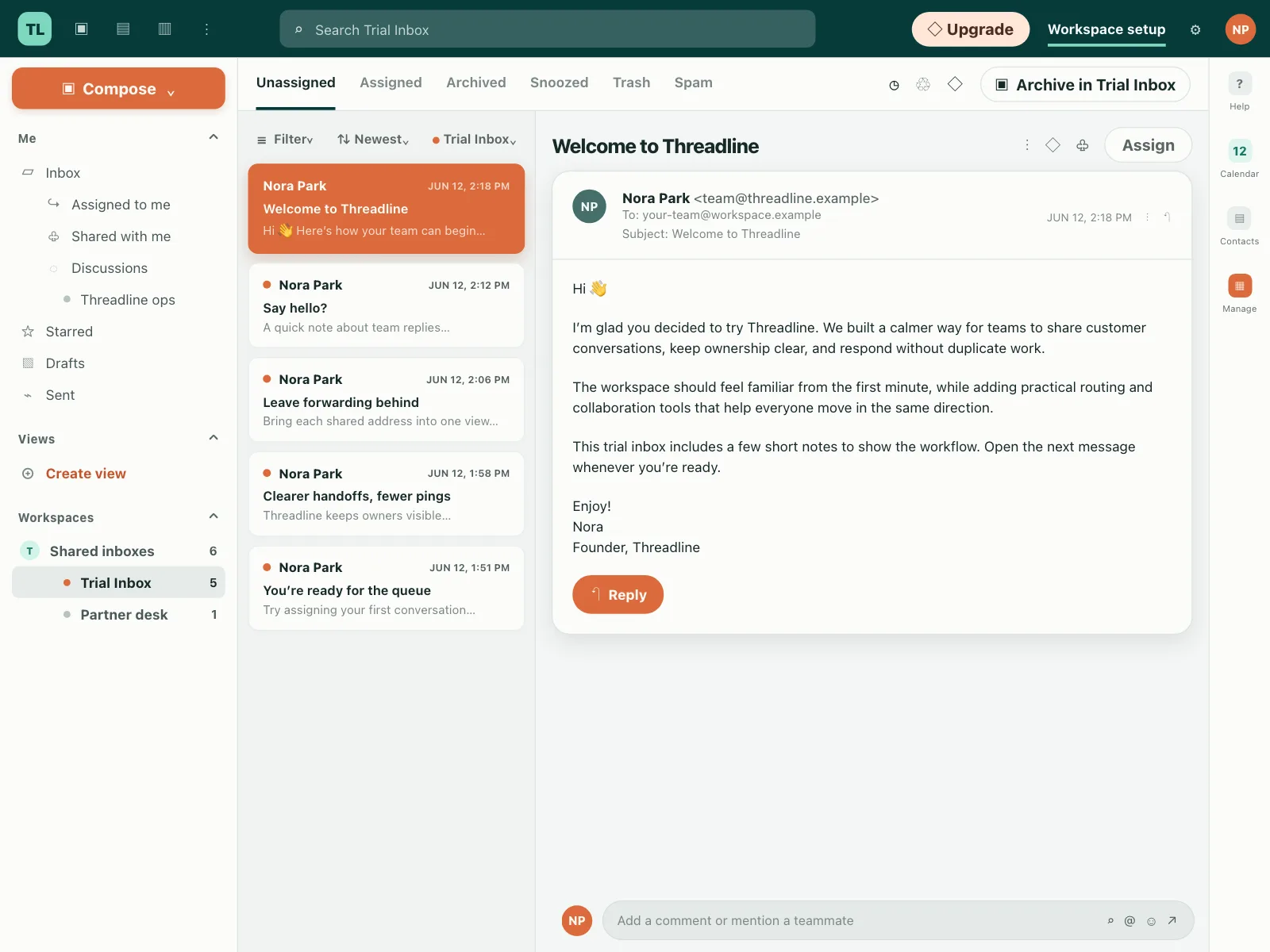Open the conversation three-dot menu beside Welcome to Threadline
This screenshot has width=1270, height=952.
1027,145
